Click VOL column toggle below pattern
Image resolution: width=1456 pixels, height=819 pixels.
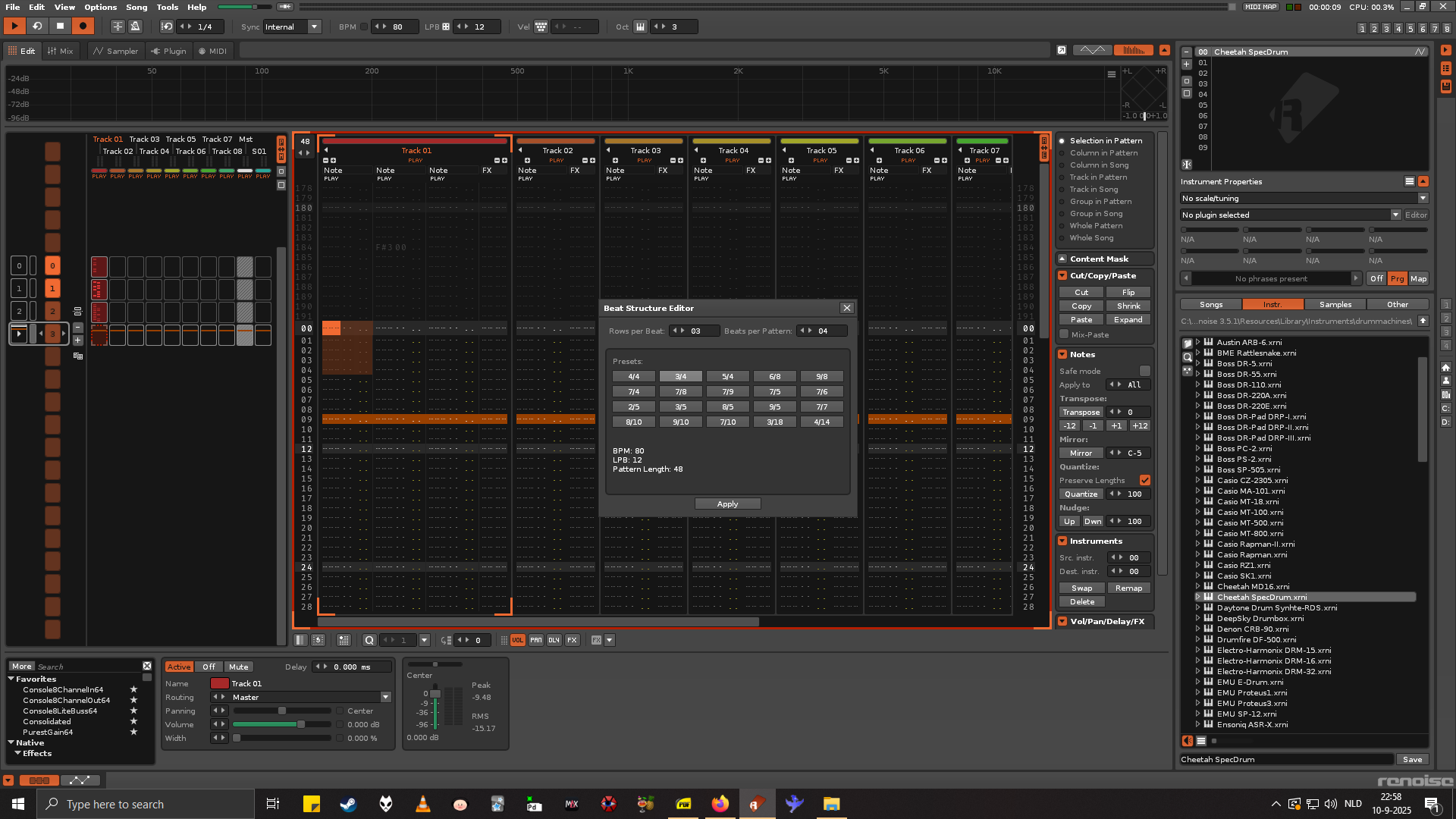[517, 641]
